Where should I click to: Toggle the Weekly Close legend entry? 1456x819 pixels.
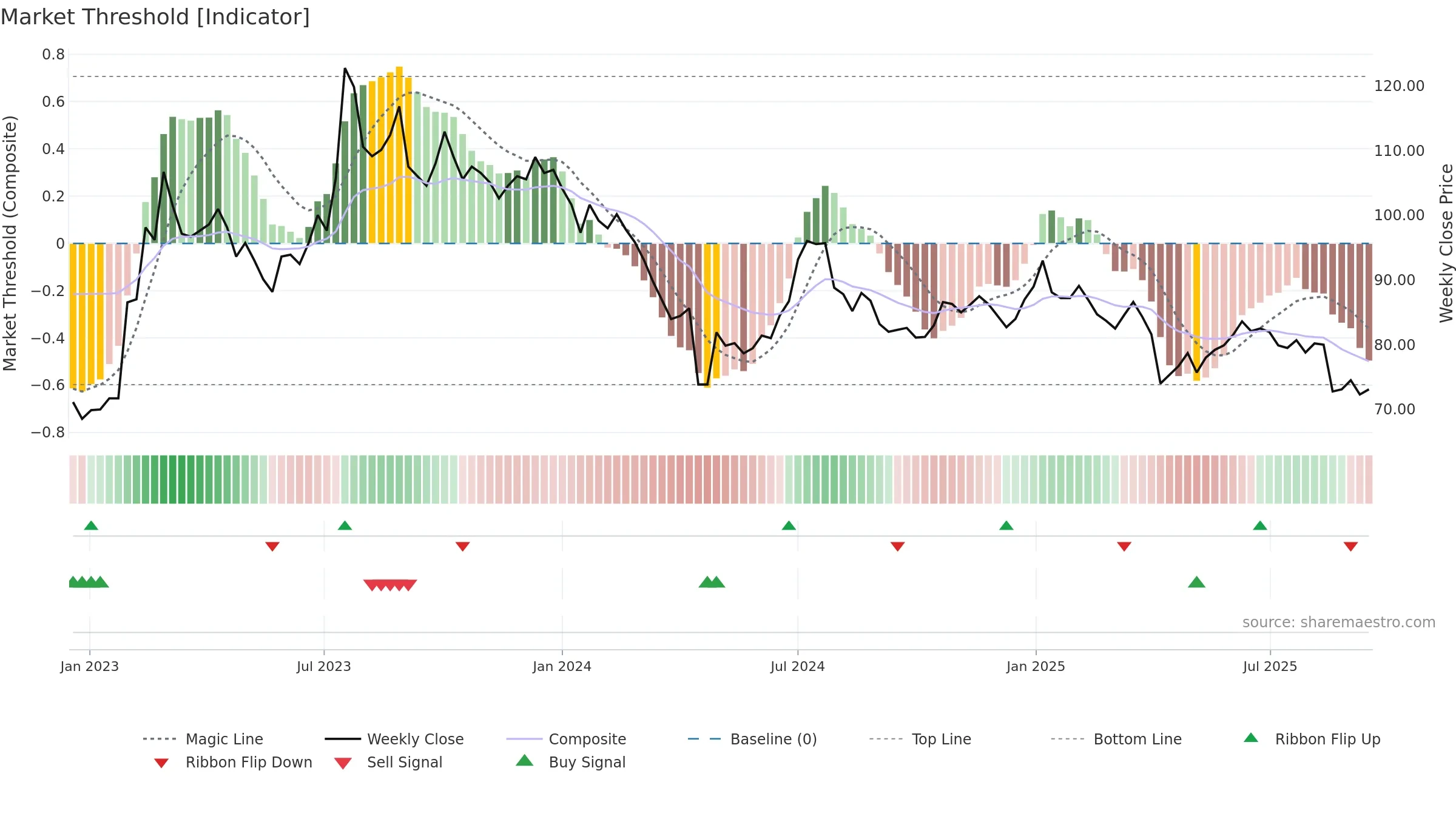coord(394,739)
